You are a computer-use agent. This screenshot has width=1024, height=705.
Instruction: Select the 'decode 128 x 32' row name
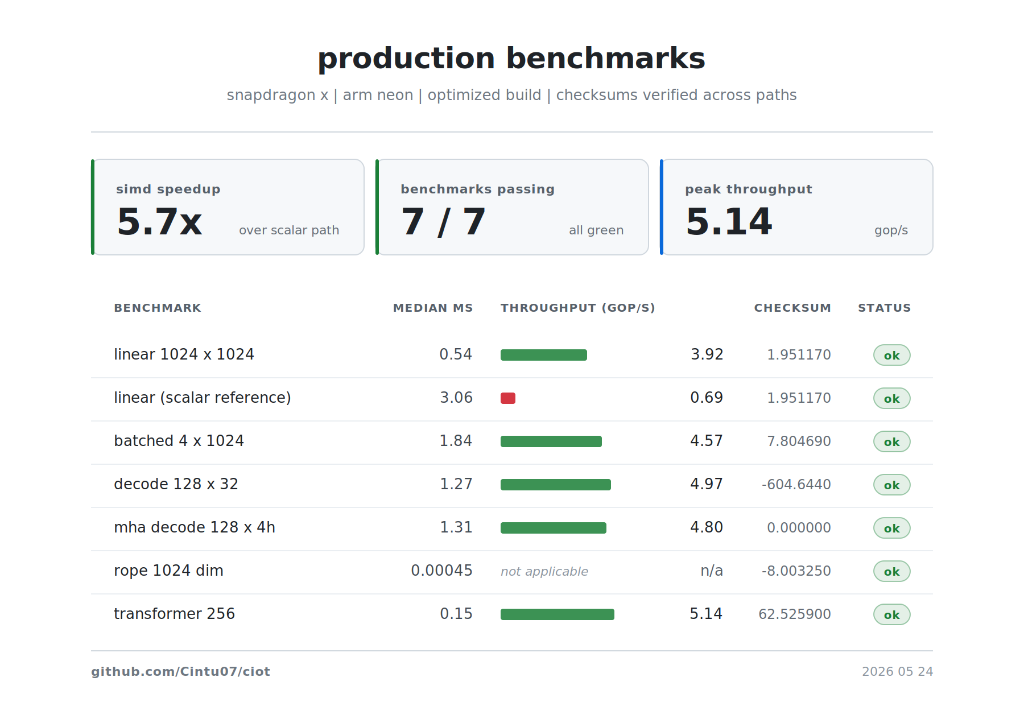(176, 484)
